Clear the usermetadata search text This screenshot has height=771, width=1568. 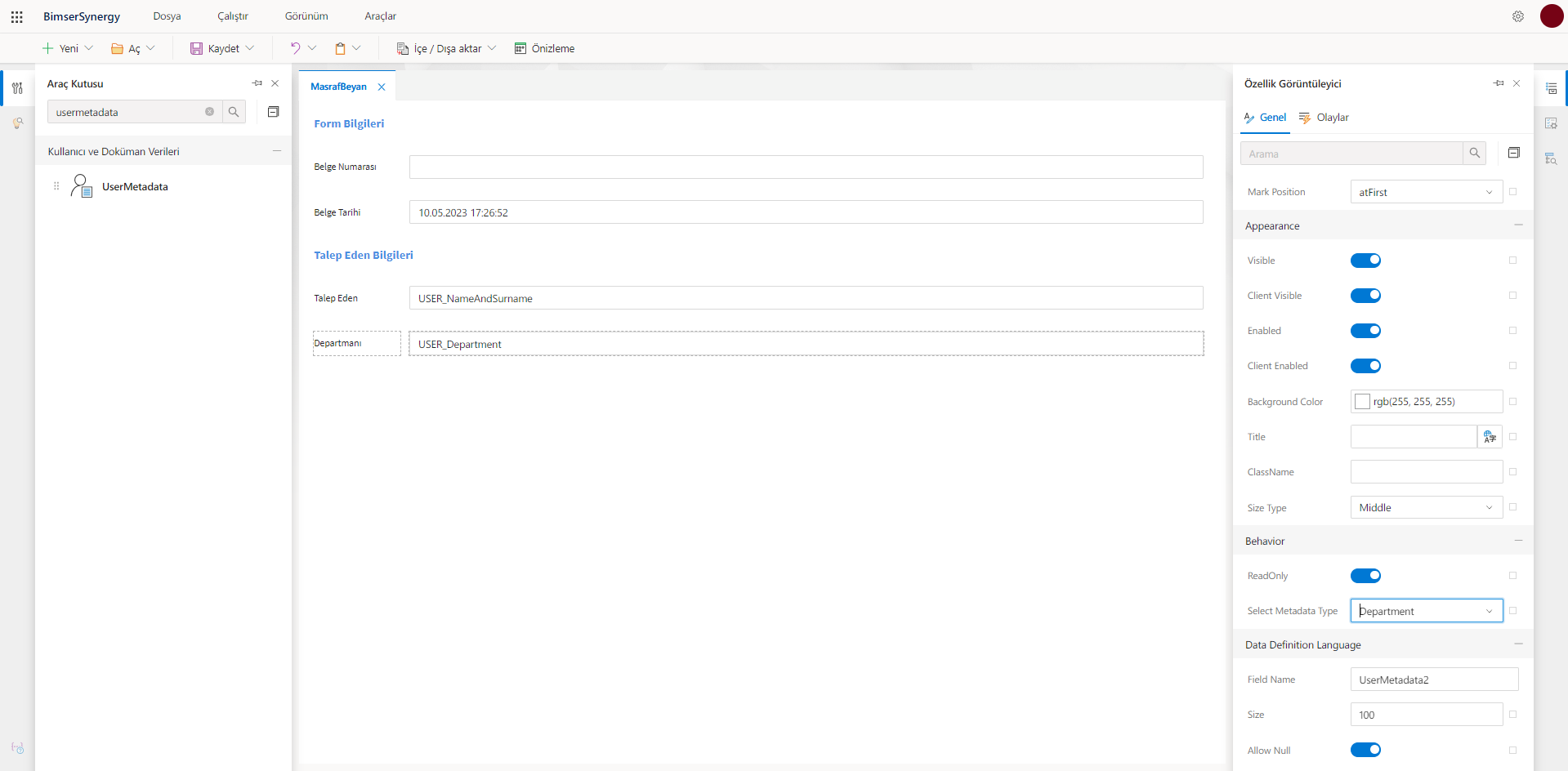pos(209,112)
